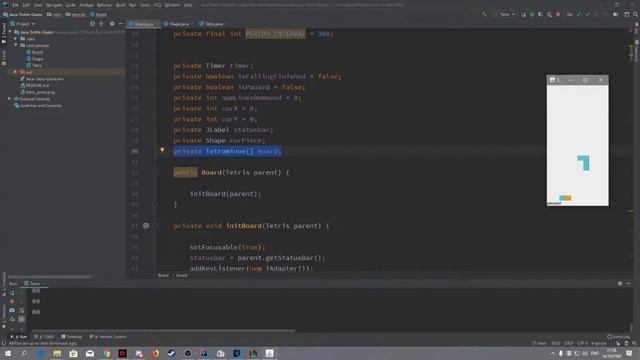This screenshot has width=640, height=360.
Task: Open Run panel settings gear
Action: [620, 283]
